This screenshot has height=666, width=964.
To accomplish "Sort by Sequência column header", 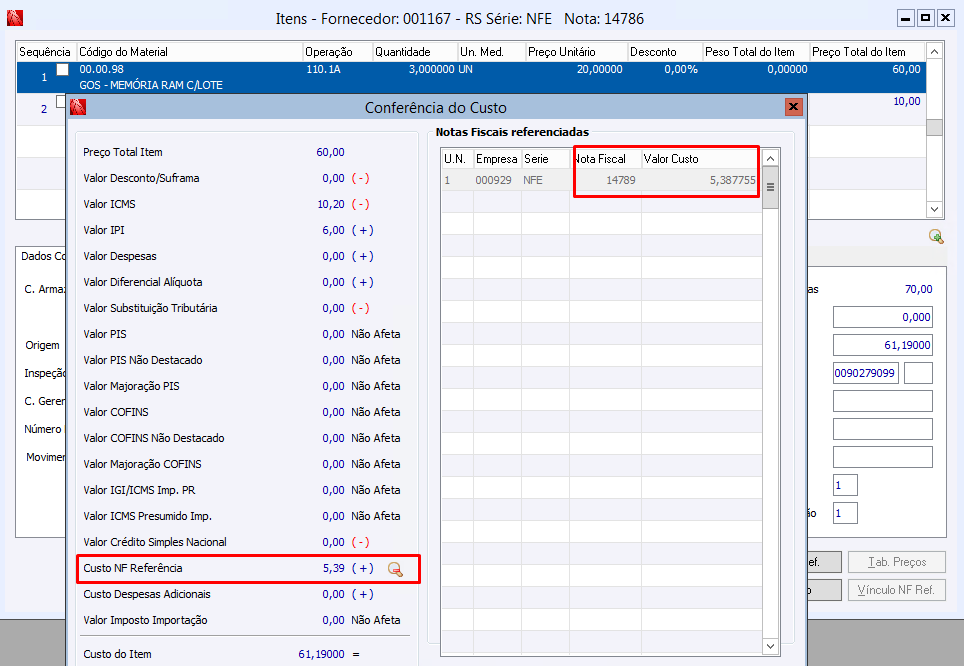I will tap(45, 52).
